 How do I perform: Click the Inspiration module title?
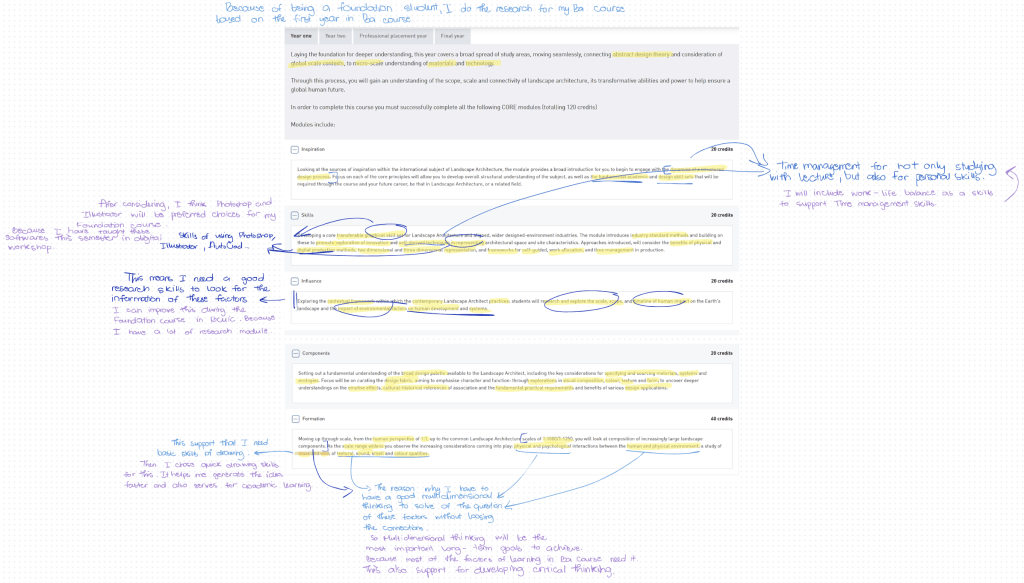click(314, 149)
